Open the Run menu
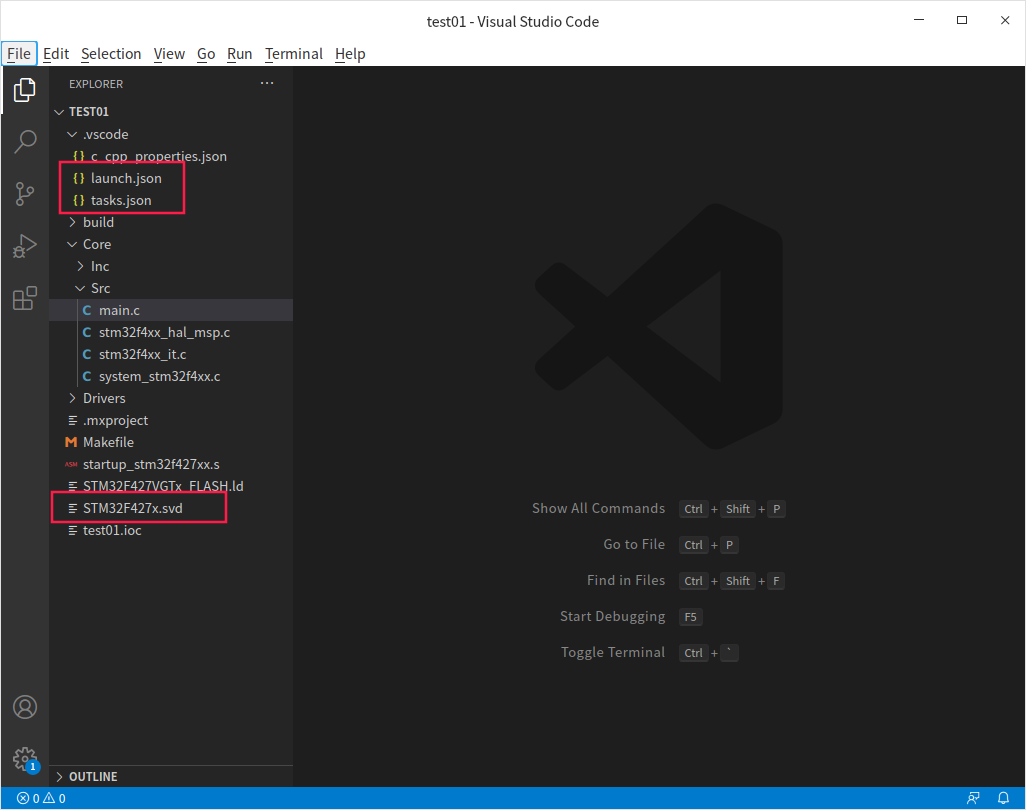Image resolution: width=1026 pixels, height=810 pixels. pos(239,54)
